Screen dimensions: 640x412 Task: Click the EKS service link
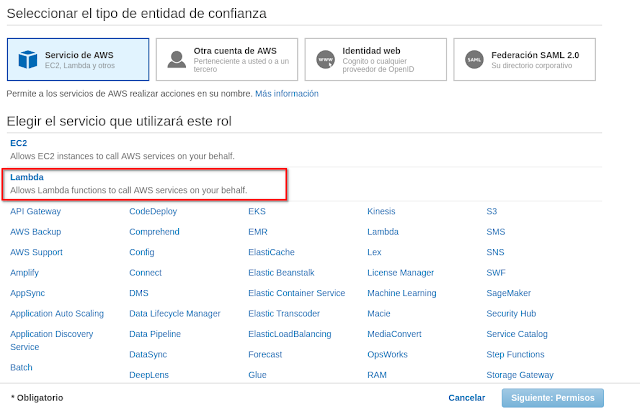[x=257, y=212]
